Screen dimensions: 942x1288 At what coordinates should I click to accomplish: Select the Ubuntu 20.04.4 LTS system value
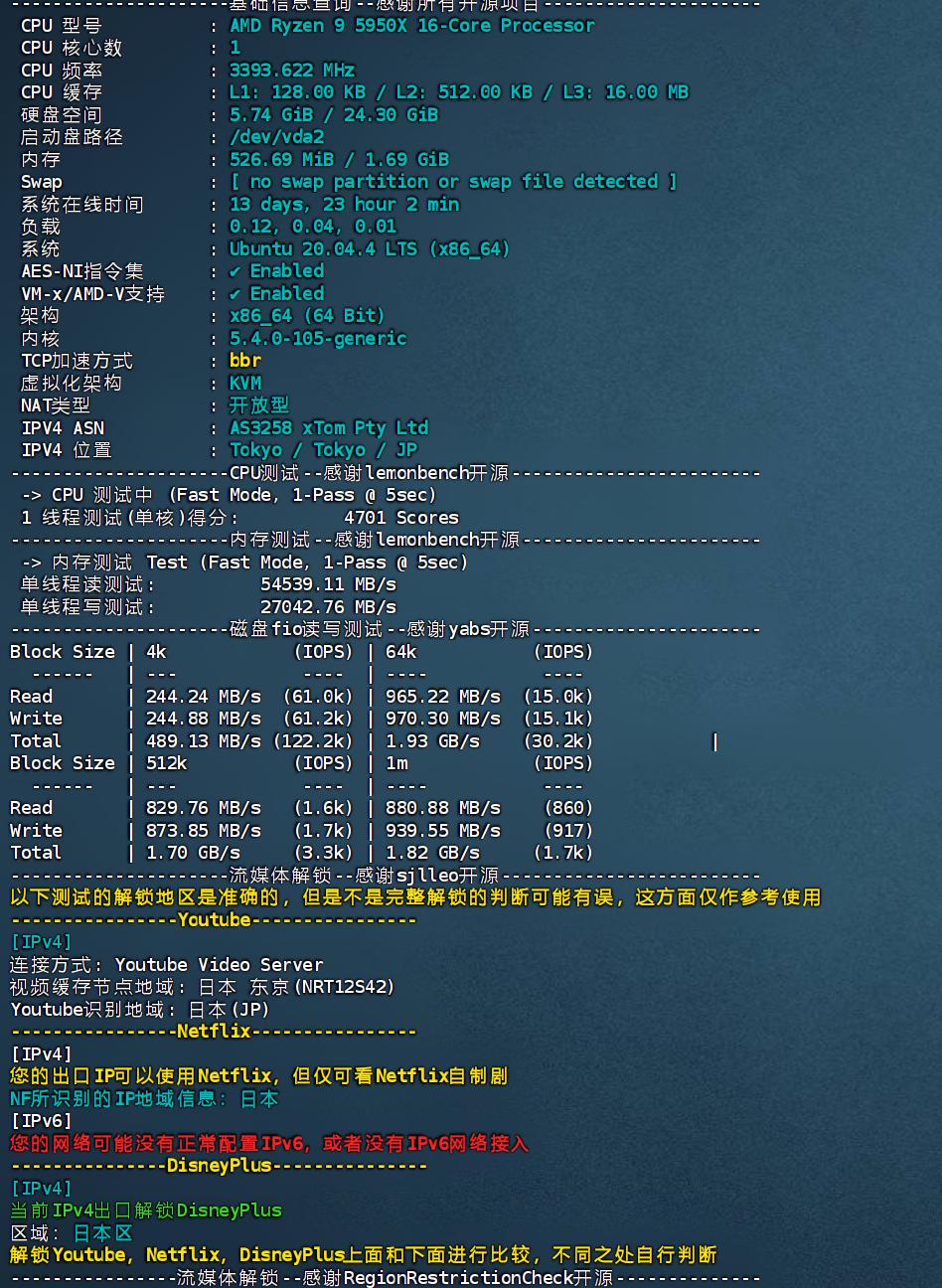pos(369,249)
